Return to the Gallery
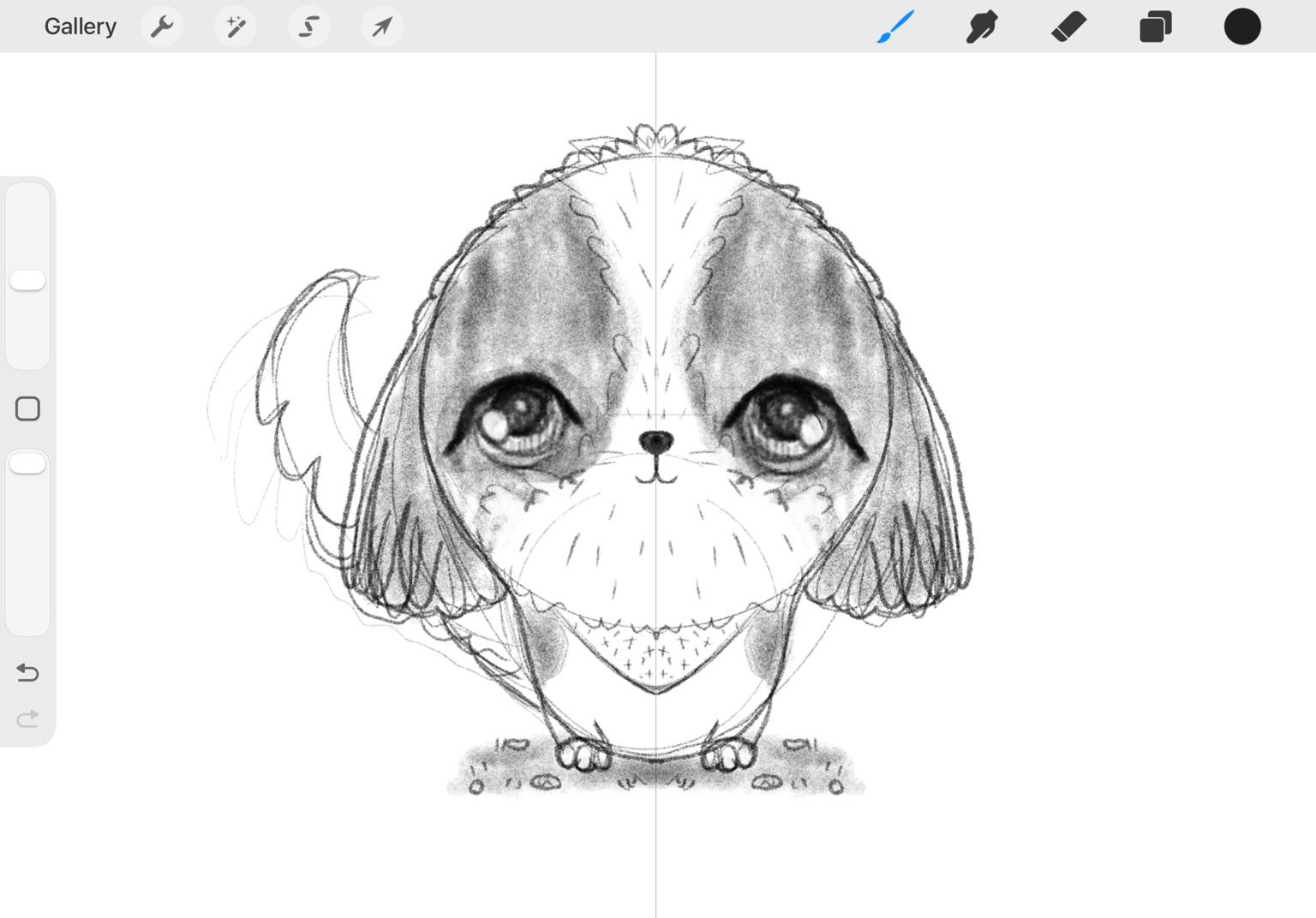The width and height of the screenshot is (1316, 918). [x=80, y=27]
